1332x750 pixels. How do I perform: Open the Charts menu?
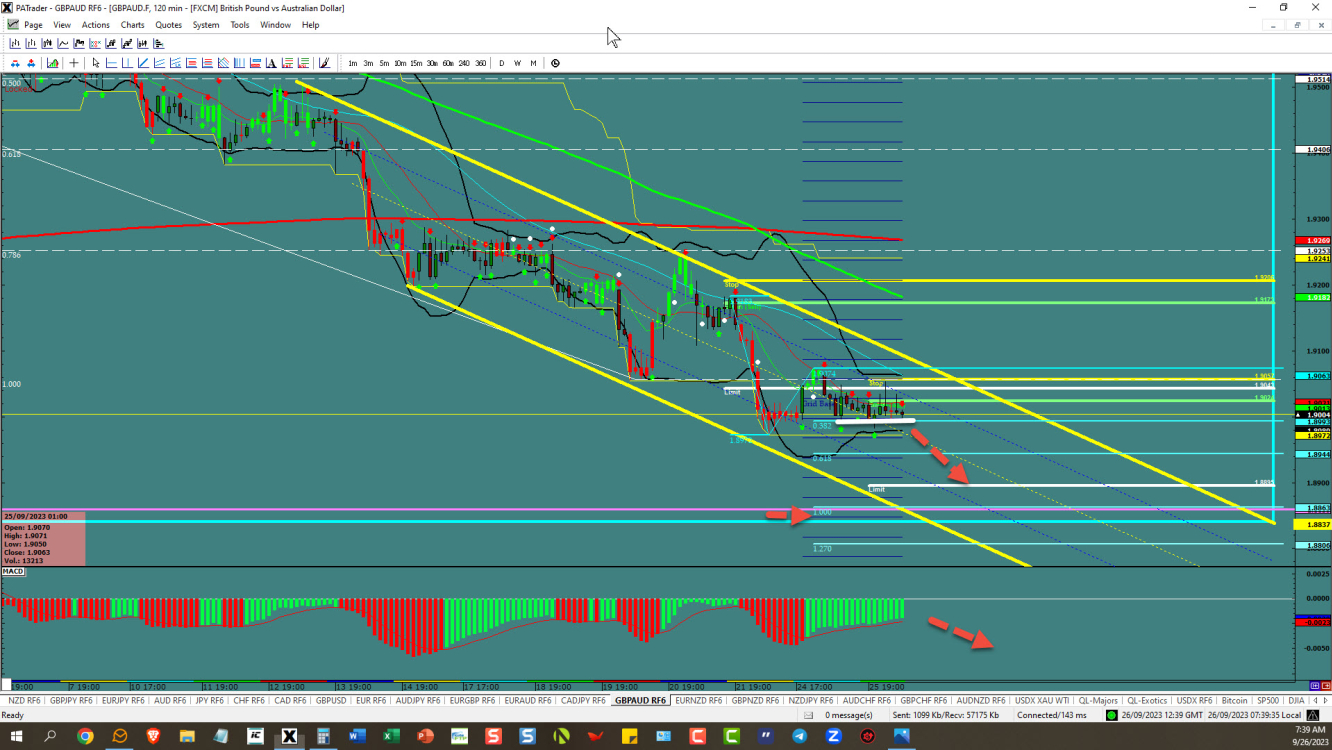pyautogui.click(x=132, y=25)
